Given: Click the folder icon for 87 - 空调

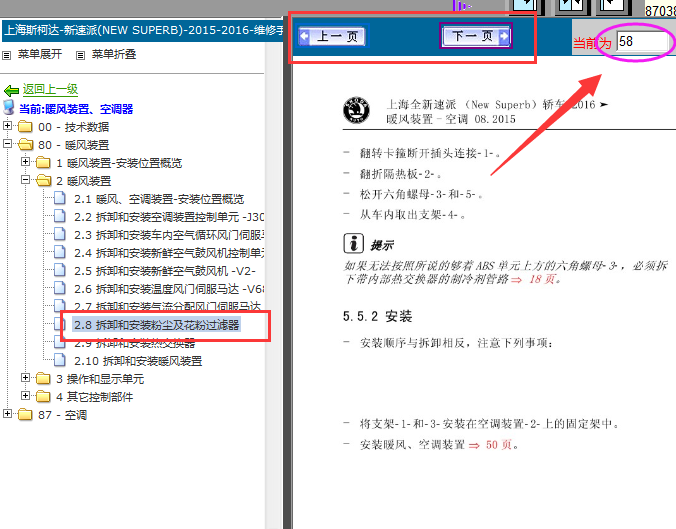Looking at the screenshot, I should [25, 414].
